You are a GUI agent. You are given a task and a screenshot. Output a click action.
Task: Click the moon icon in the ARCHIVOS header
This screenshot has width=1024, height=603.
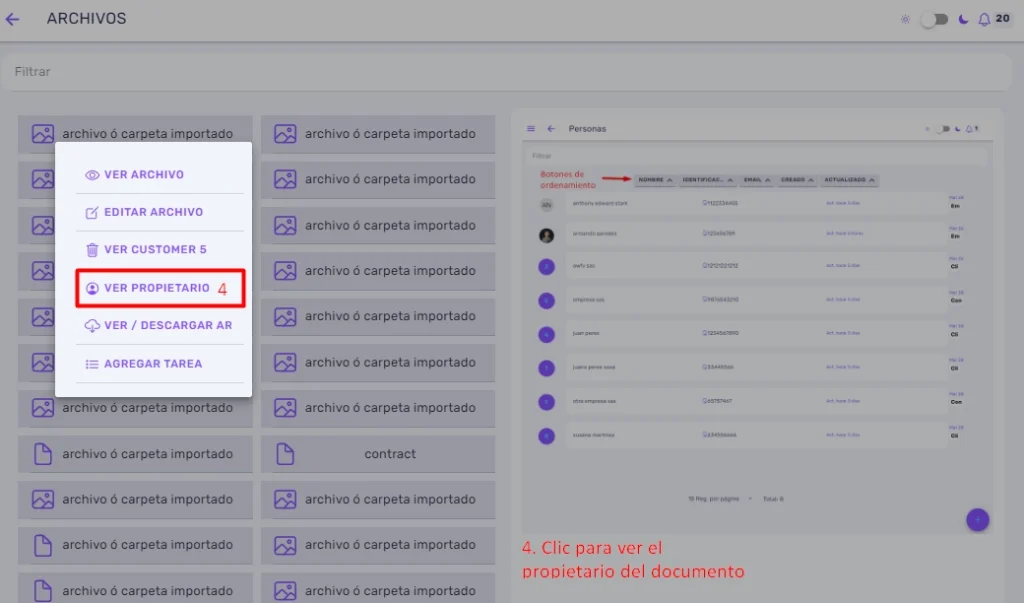pos(963,20)
